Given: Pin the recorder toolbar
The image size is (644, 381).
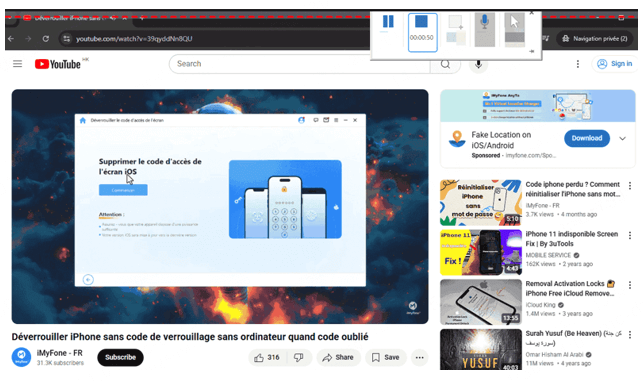Looking at the screenshot, I should 531,51.
